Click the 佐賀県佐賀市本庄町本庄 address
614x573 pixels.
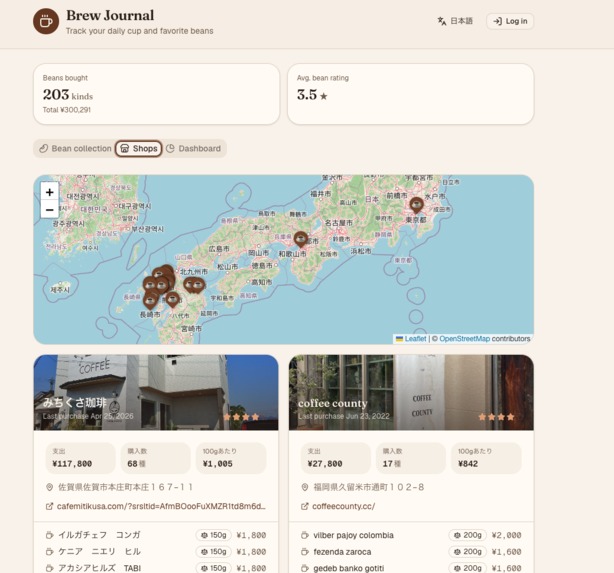point(125,487)
